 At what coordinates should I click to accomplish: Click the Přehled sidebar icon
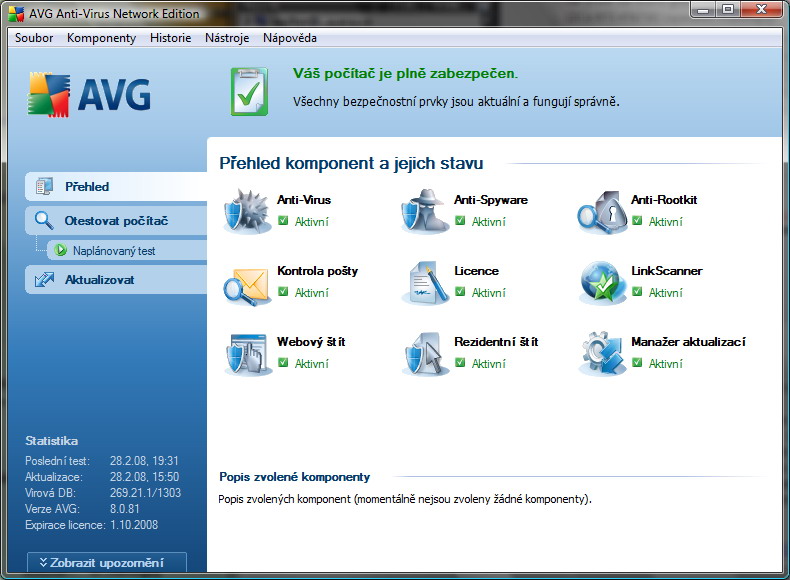click(44, 186)
